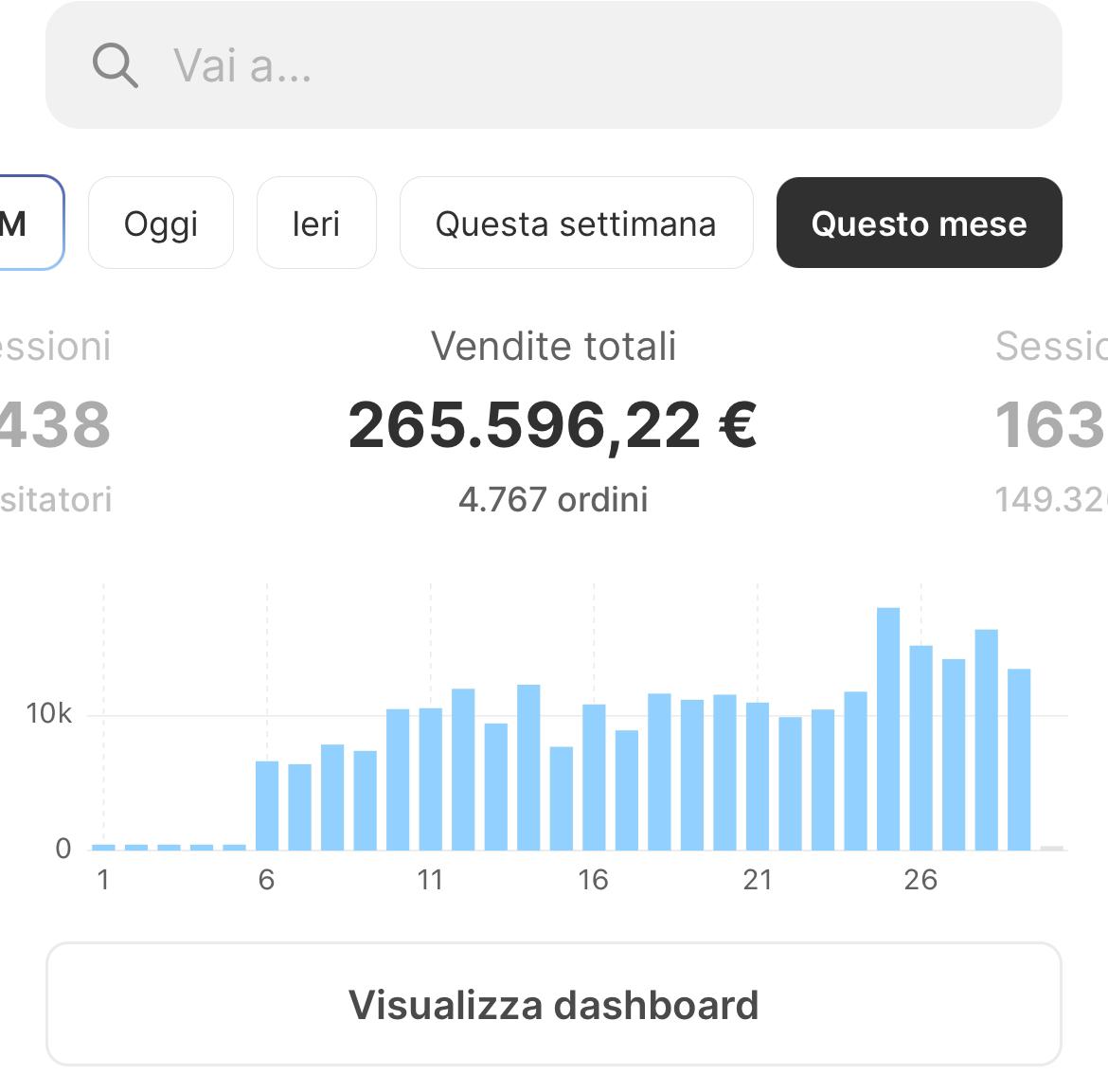
Task: Tap the gray last-day bar in chart
Action: pos(1051,848)
